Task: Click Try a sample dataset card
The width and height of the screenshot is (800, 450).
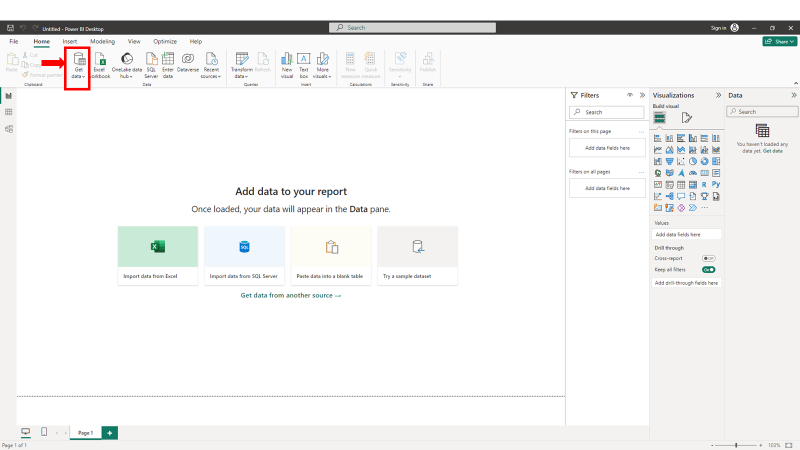Action: pyautogui.click(x=417, y=255)
